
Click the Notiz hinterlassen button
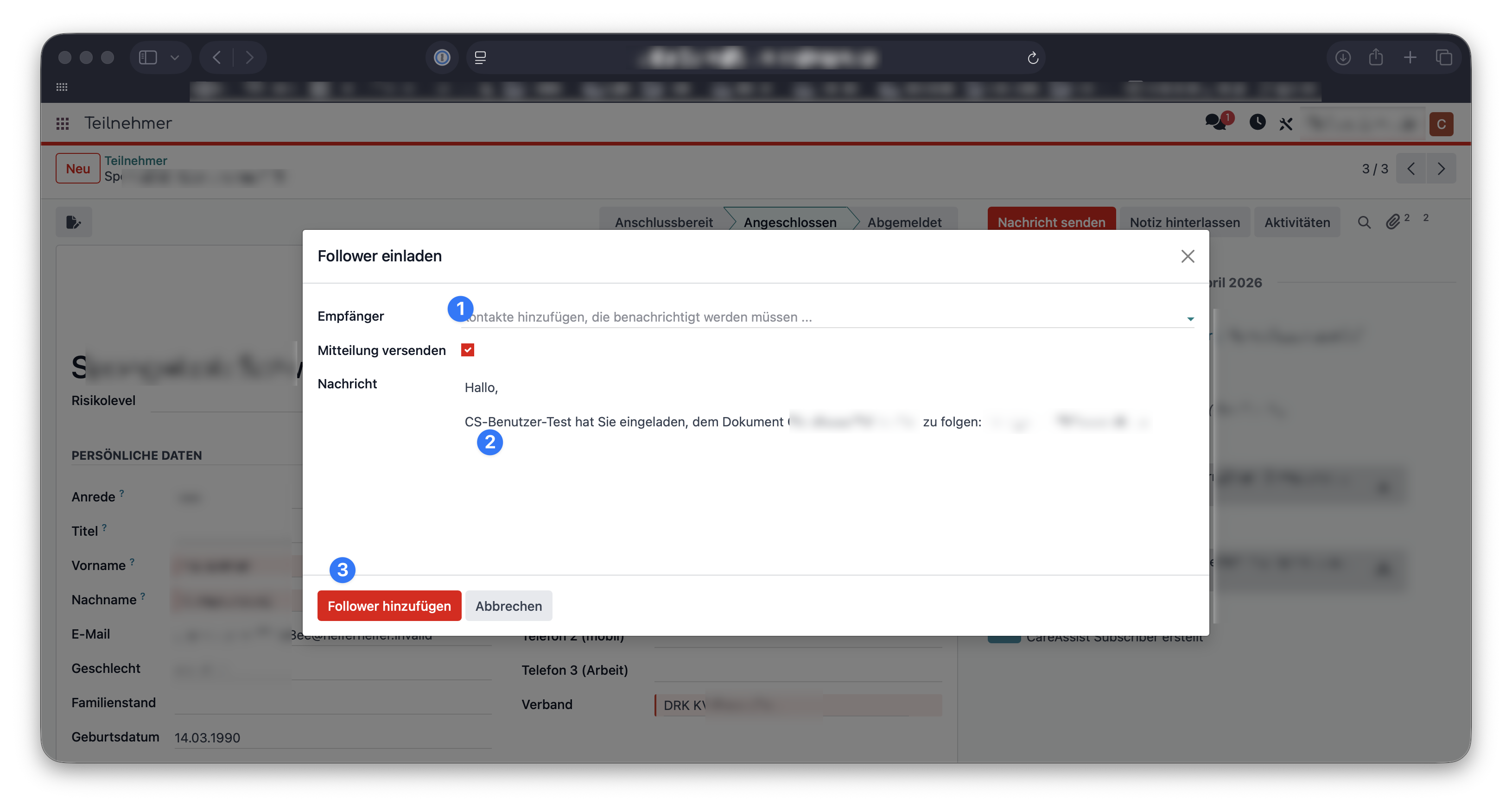tap(1184, 222)
